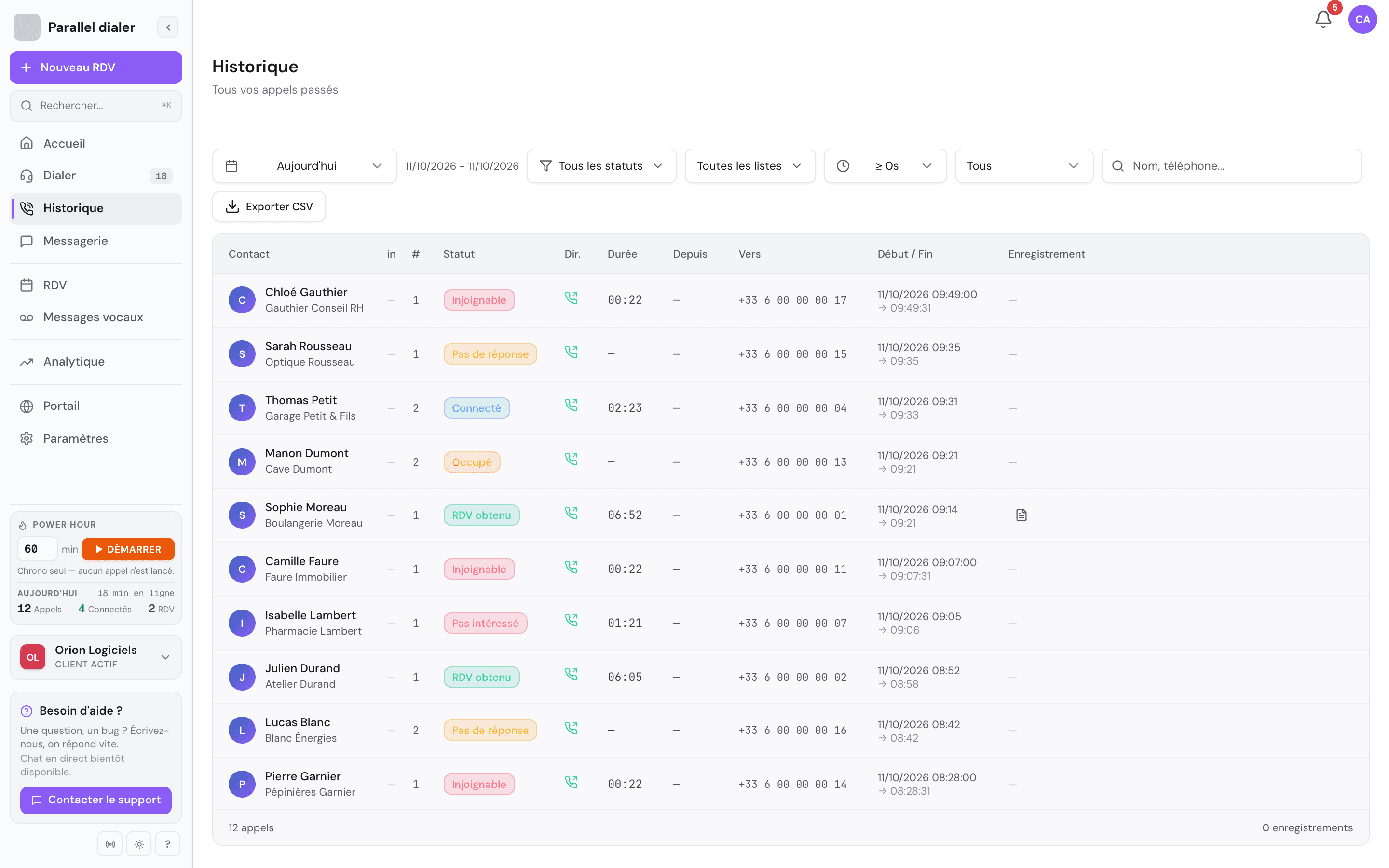Open the Dialer menu item

pos(96,176)
